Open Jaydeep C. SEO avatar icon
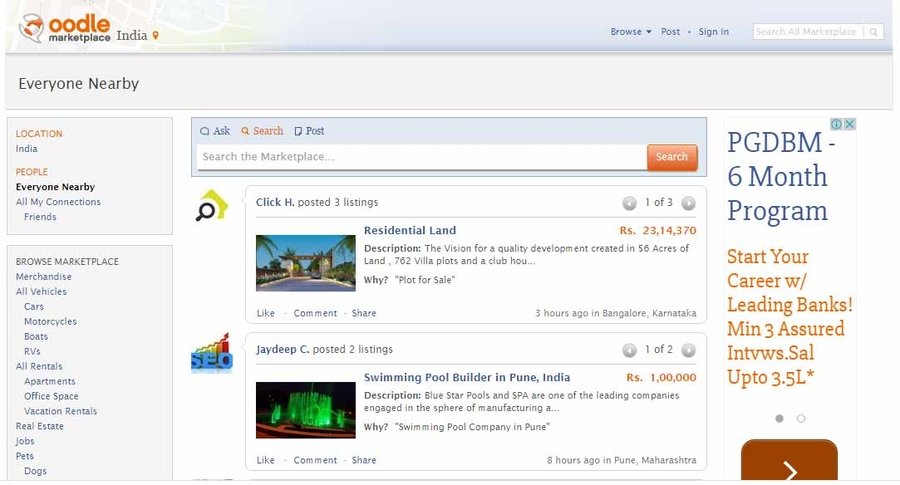Viewport: 900px width, 485px height. (211, 353)
